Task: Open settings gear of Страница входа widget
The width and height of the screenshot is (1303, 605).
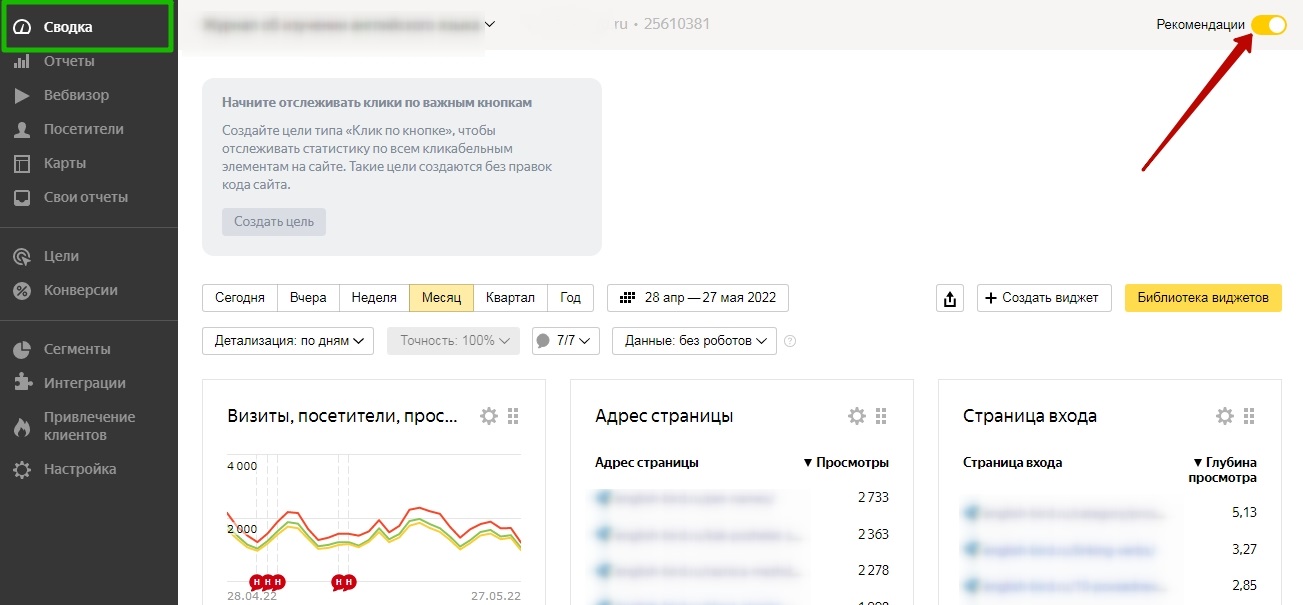Action: point(1225,416)
